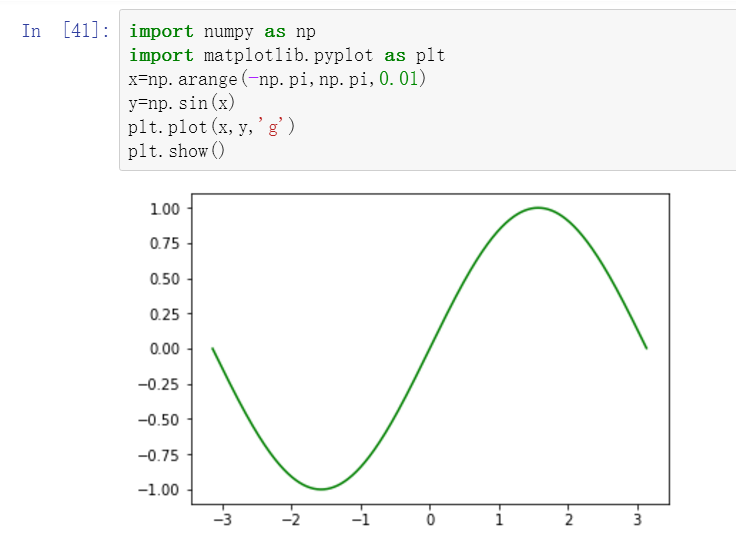Click the y=np.sin(x) code line
743x547 pixels.
coord(181,103)
